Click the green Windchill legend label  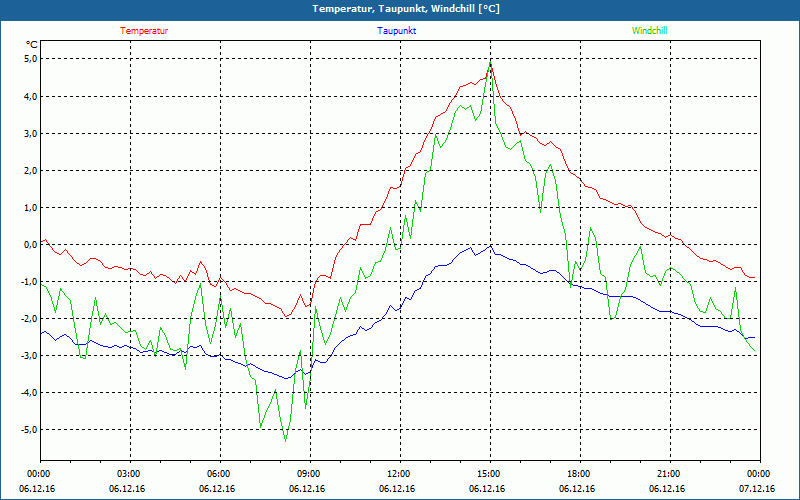tap(649, 31)
